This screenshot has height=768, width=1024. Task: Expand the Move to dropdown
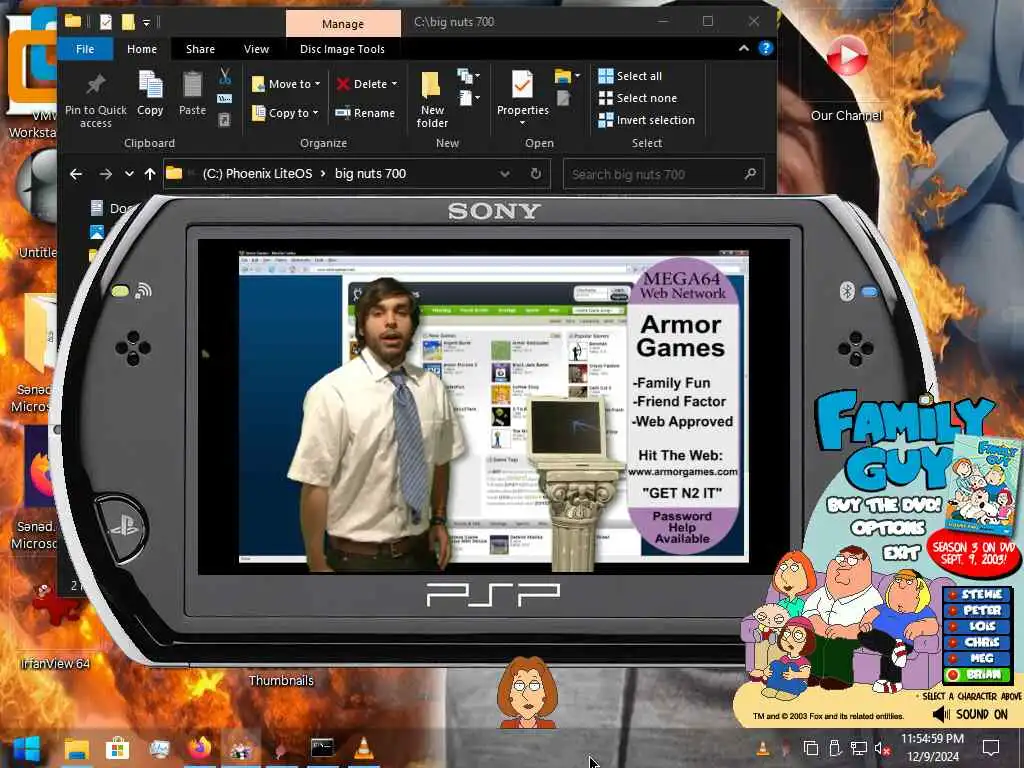(x=317, y=84)
